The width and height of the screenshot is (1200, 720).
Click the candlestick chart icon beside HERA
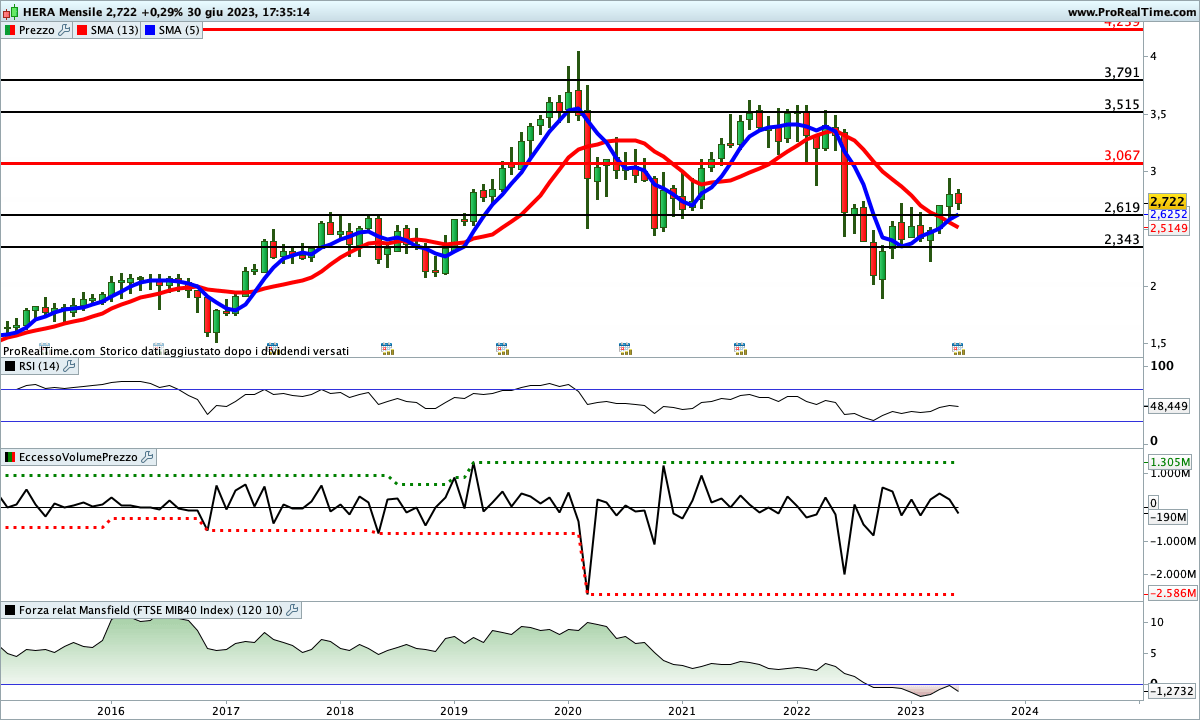(9, 12)
